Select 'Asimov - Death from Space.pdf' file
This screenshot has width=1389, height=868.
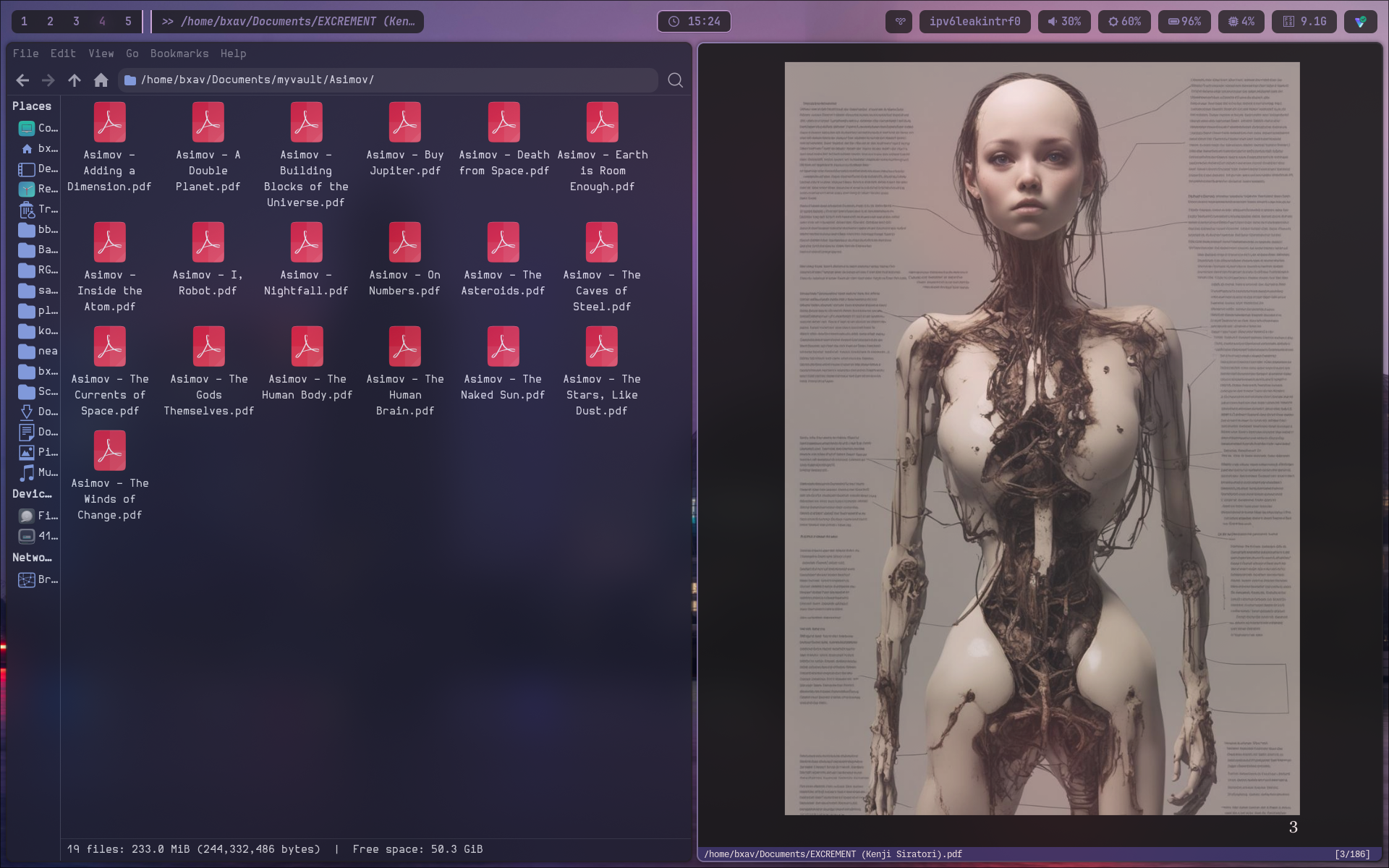pos(504,139)
